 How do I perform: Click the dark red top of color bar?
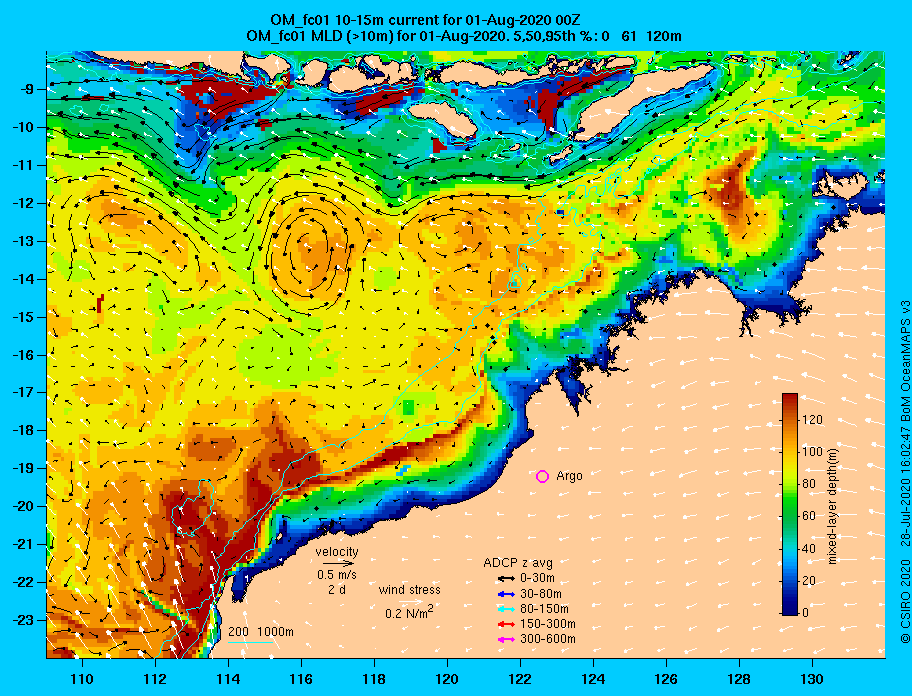(790, 398)
